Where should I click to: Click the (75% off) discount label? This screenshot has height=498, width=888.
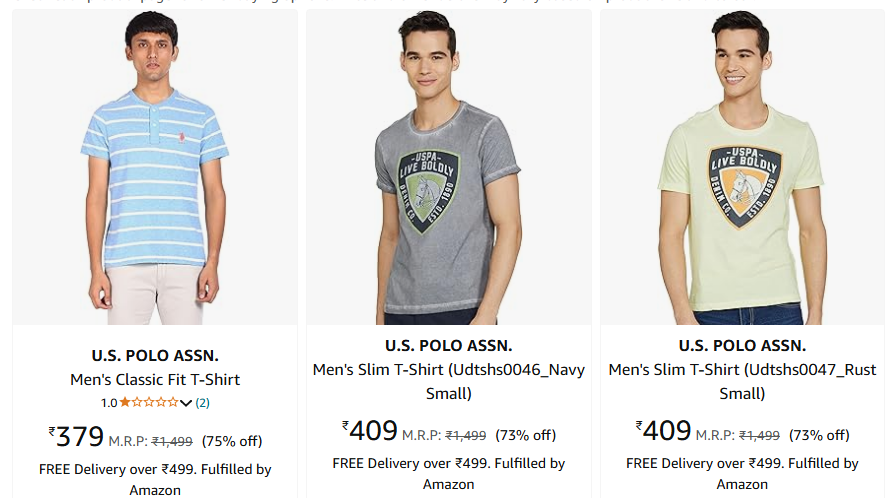pos(232,441)
